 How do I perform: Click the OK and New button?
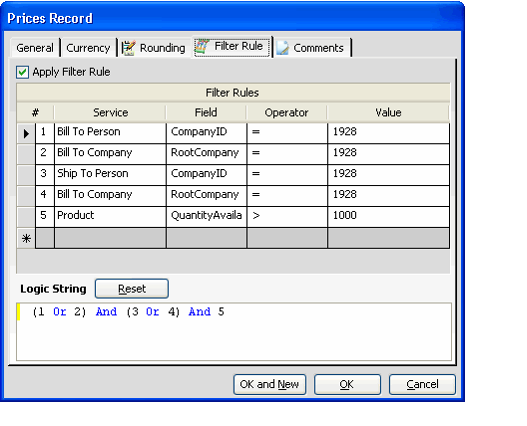(270, 384)
